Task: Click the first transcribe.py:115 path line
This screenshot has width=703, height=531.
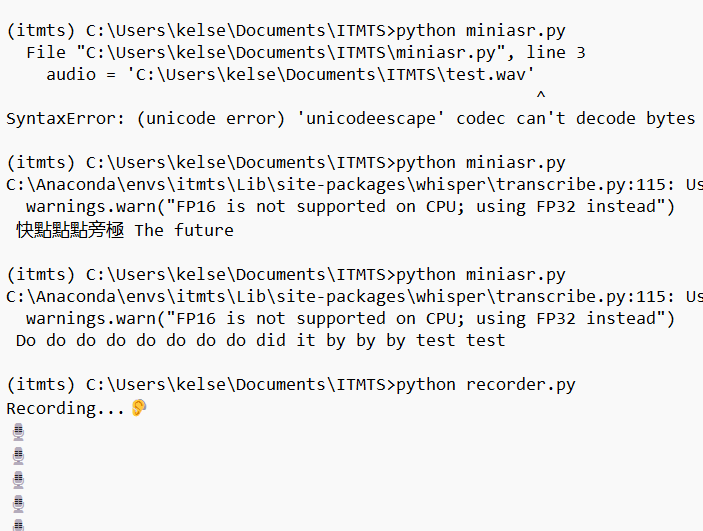Action: pos(350,185)
